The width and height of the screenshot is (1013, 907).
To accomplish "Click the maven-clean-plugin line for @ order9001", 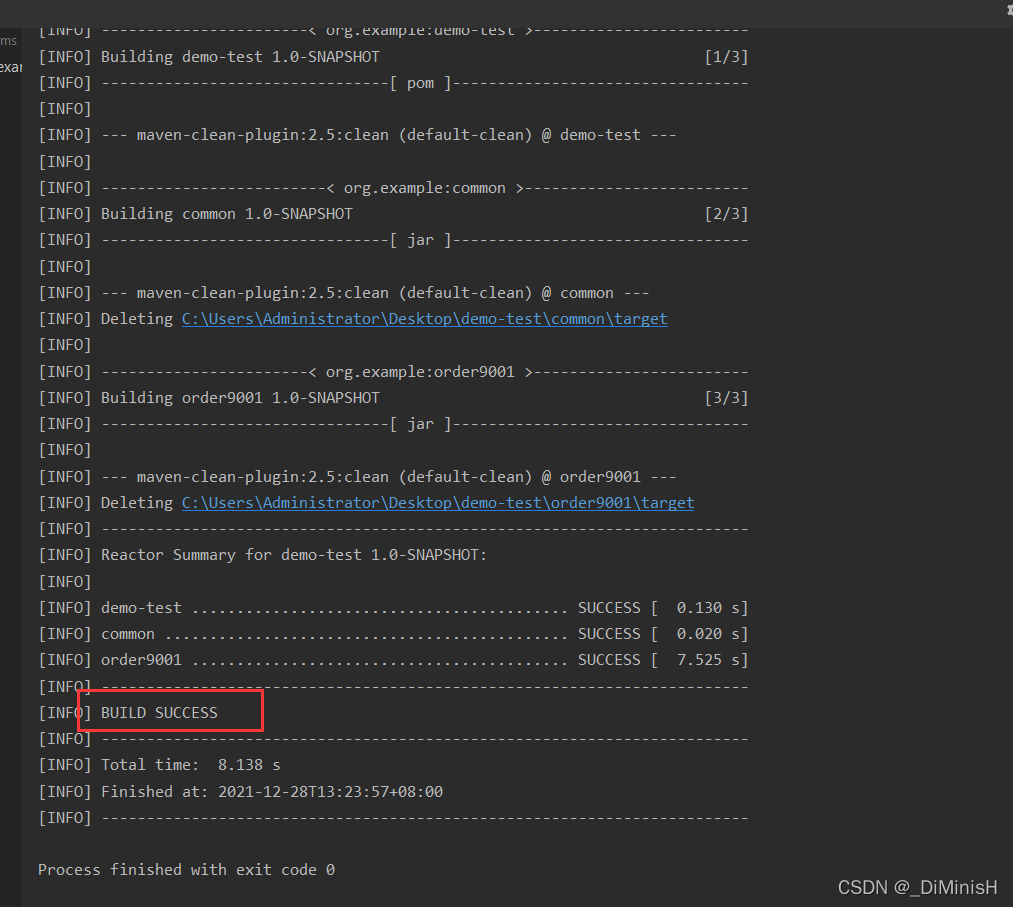I will (x=357, y=477).
